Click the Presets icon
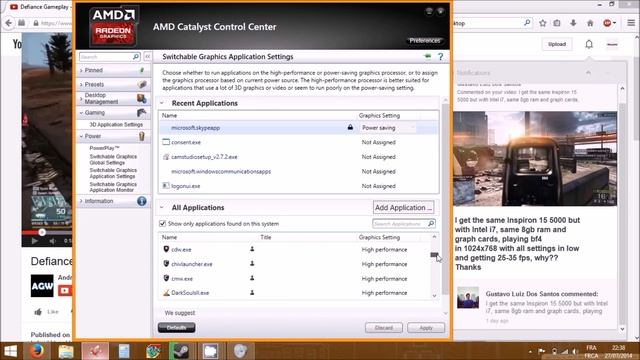The width and height of the screenshot is (640, 360). (142, 84)
